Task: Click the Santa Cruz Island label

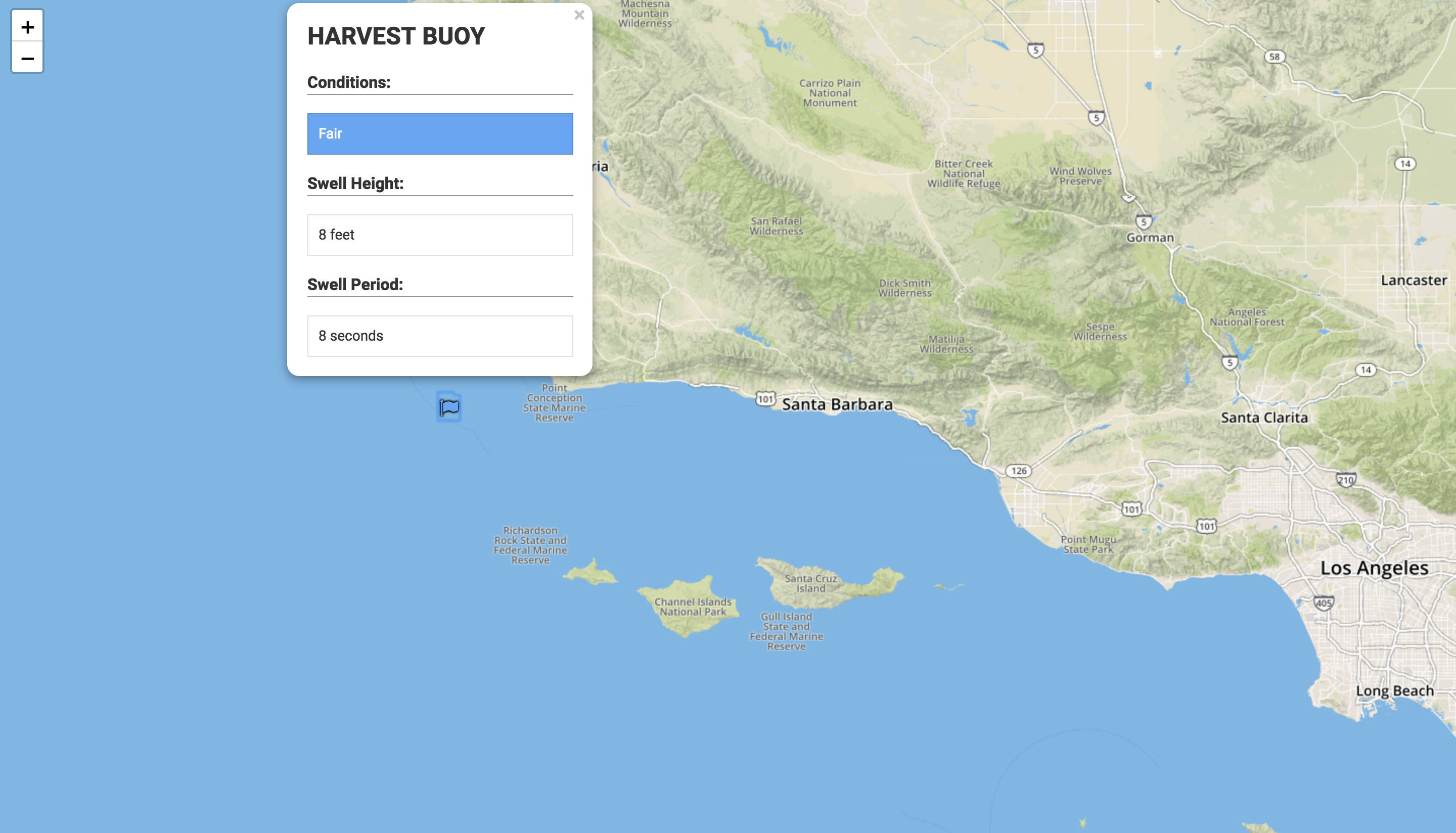Action: 811,583
